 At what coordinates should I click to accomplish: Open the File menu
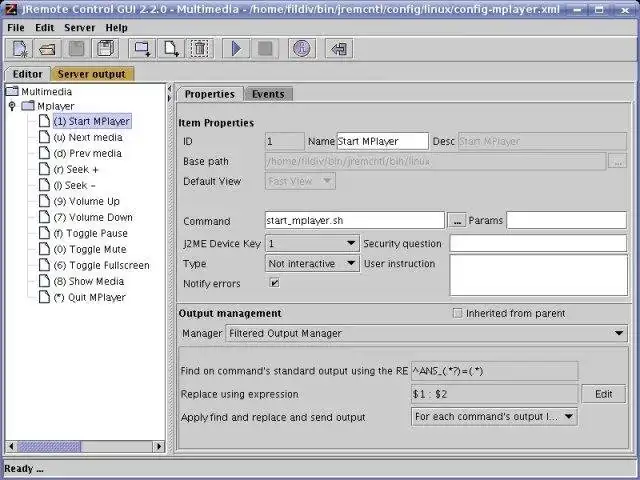point(16,28)
